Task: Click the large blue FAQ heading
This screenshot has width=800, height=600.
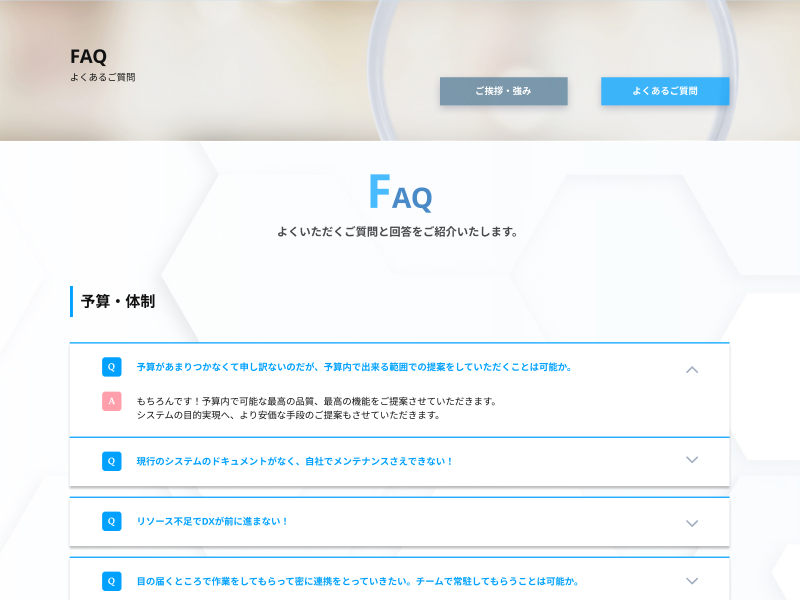Action: pyautogui.click(x=400, y=193)
